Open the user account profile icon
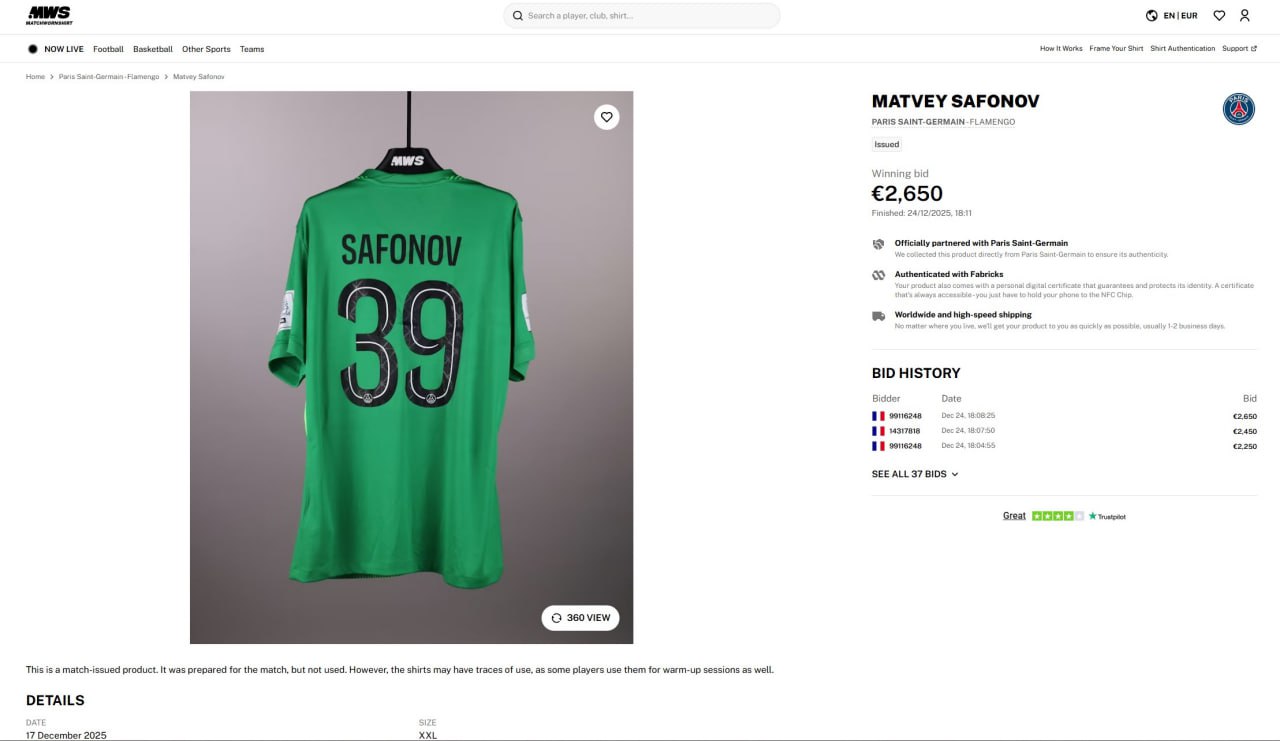 tap(1245, 15)
